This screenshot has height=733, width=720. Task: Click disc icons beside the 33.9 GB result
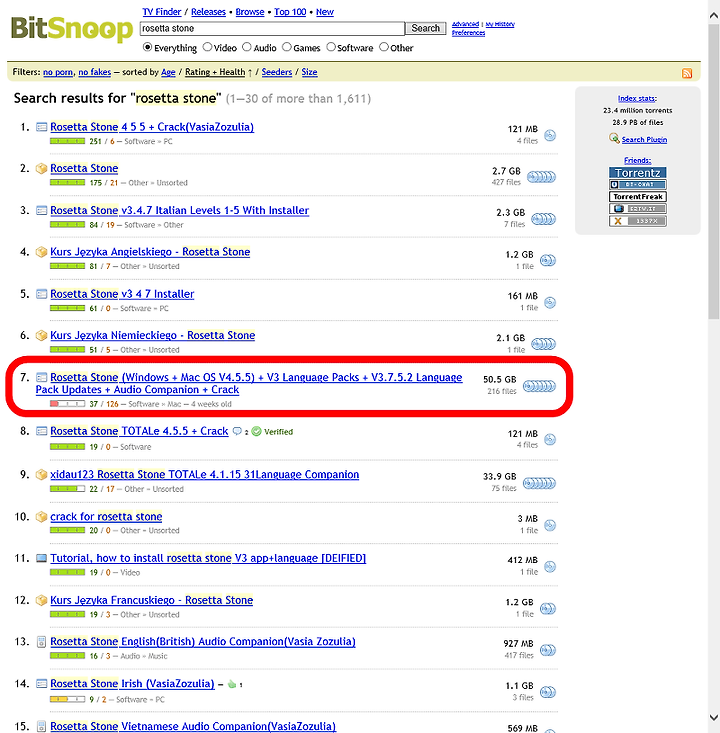(x=539, y=483)
